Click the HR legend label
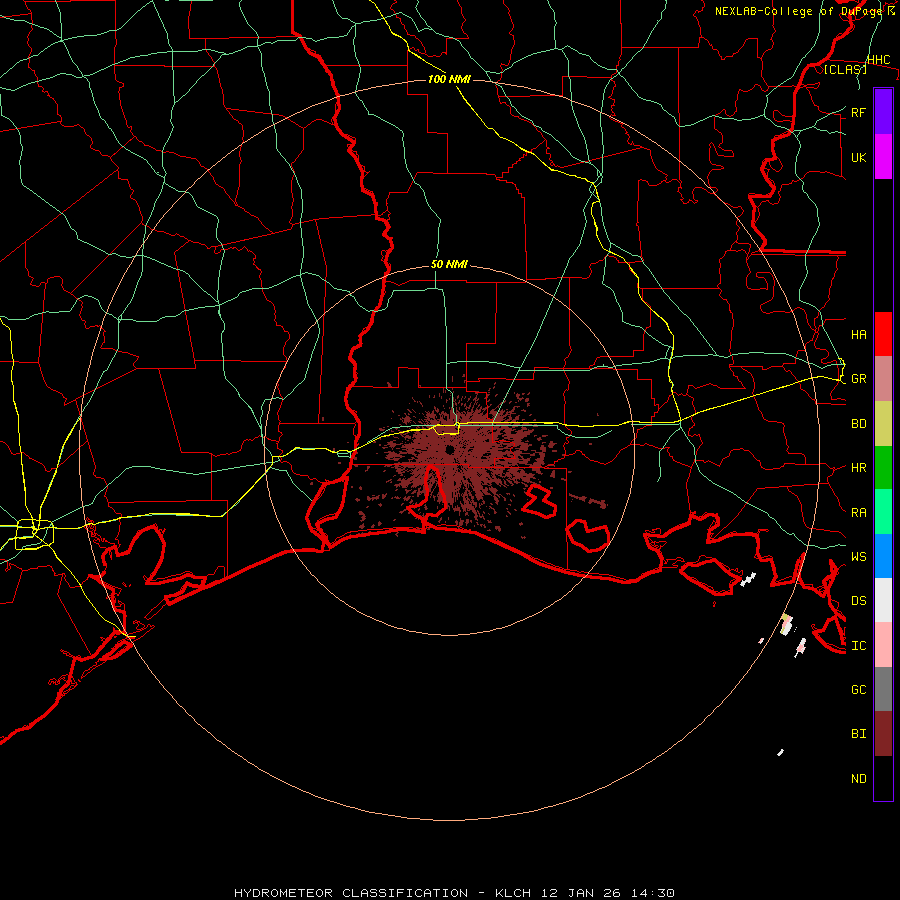Screen dimensions: 900x900 click(x=858, y=468)
